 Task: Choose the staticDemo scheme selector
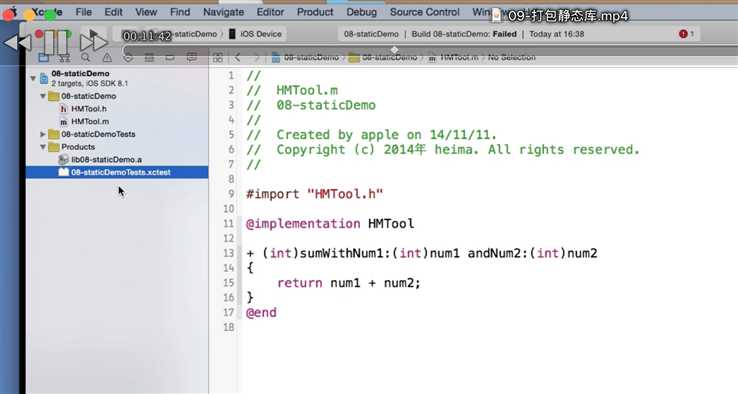point(195,34)
